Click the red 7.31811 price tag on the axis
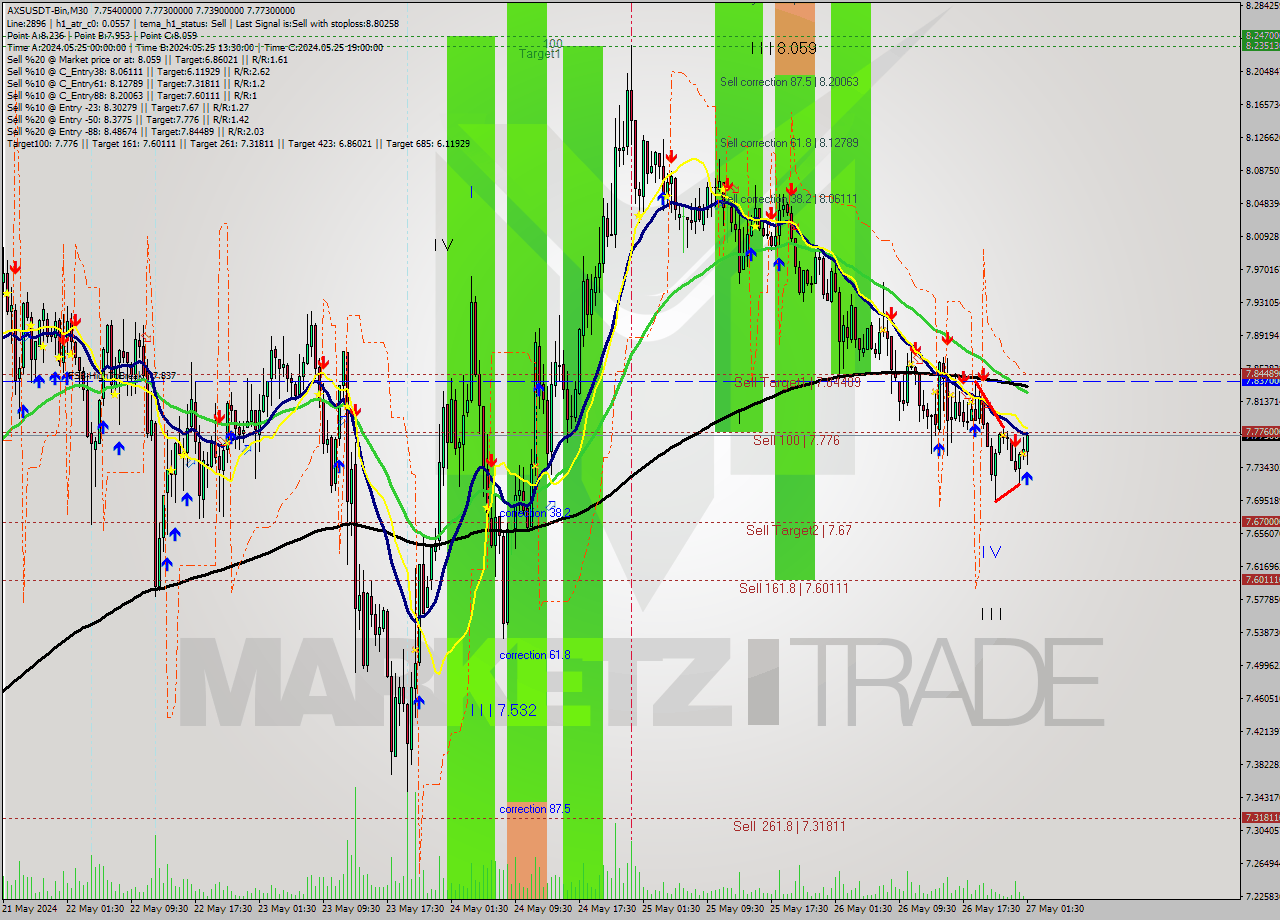The height and width of the screenshot is (920, 1280). pos(1260,817)
